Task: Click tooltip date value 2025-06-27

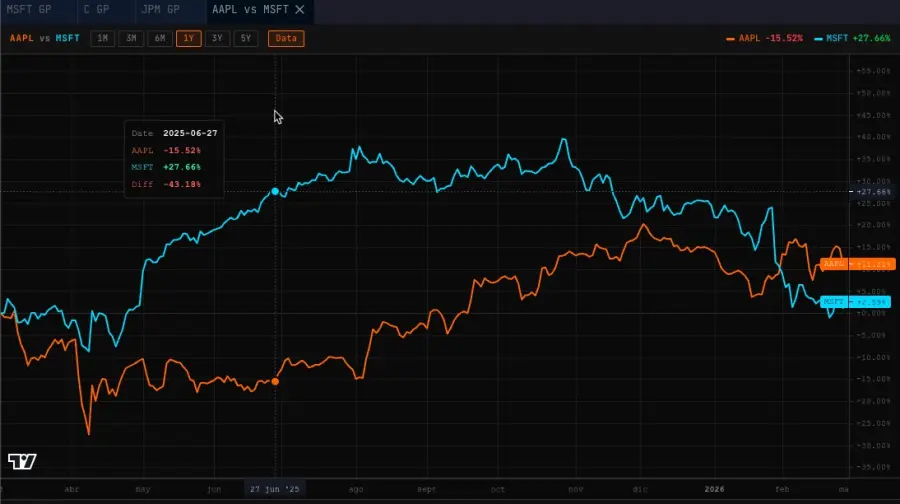Action: [x=190, y=133]
